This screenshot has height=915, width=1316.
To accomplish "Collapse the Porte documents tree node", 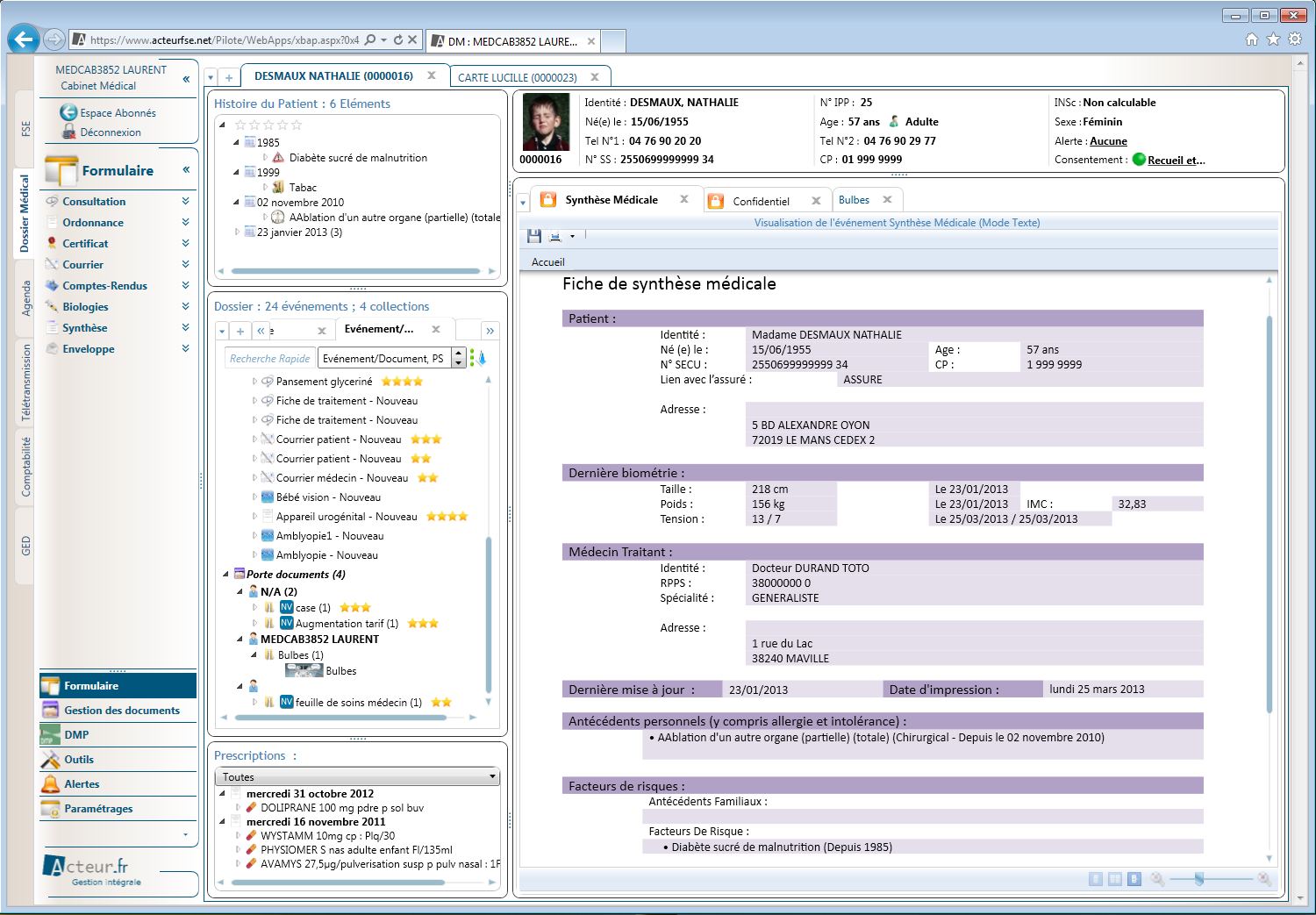I will pyautogui.click(x=225, y=575).
